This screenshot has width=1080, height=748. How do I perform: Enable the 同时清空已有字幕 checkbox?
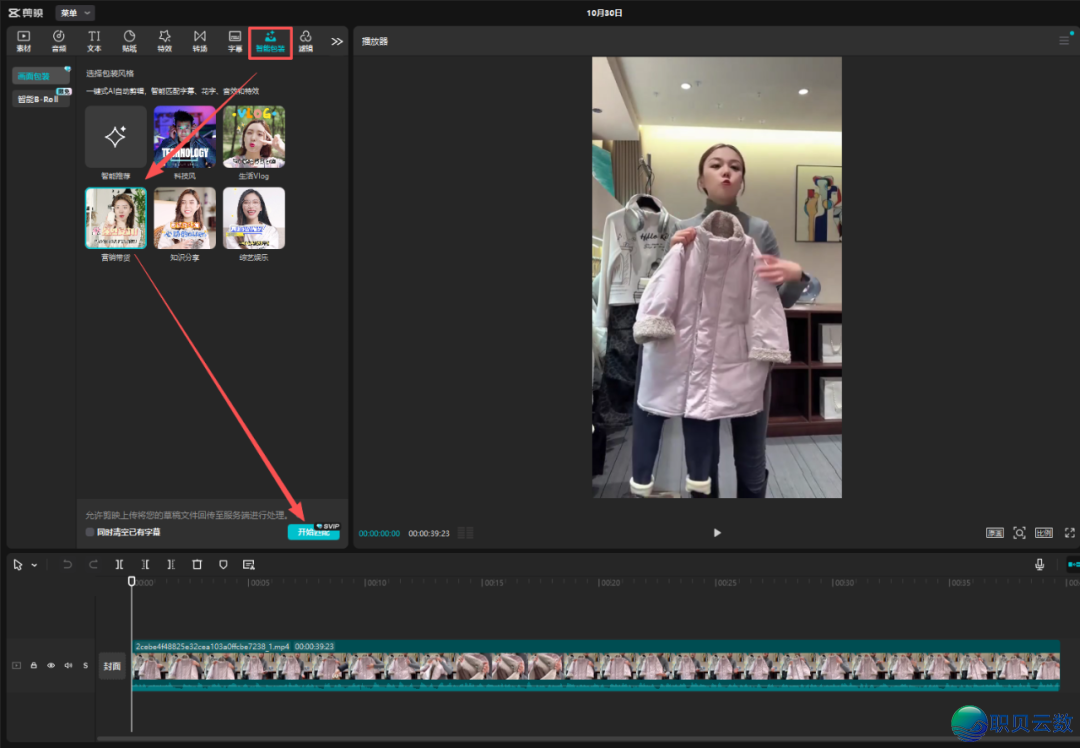click(x=90, y=533)
